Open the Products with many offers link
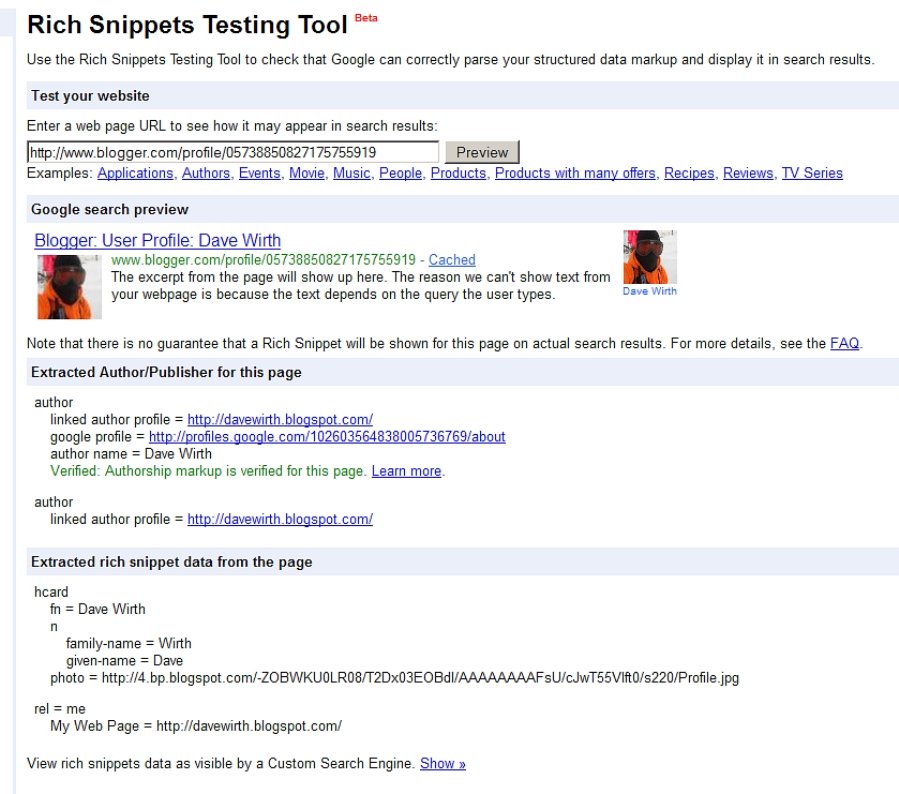Viewport: 899px width, 794px height. click(x=575, y=173)
